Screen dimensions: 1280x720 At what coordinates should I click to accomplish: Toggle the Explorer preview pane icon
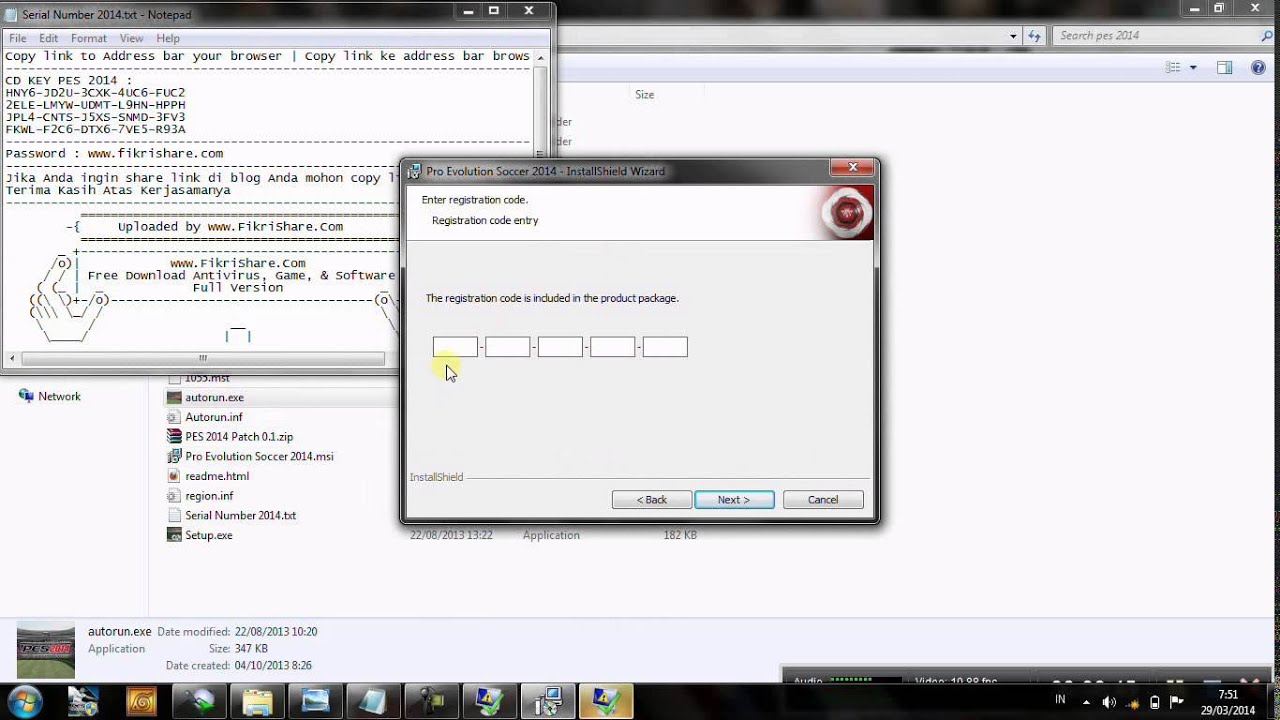[1224, 67]
